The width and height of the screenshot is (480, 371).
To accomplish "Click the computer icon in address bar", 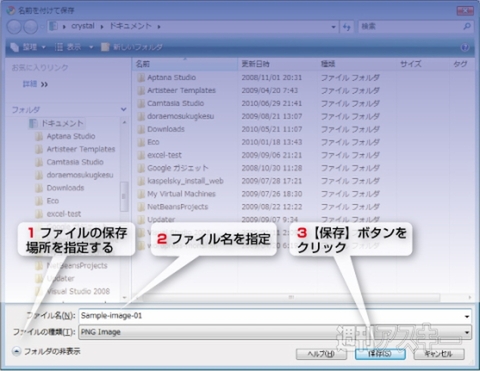I will (x=53, y=26).
